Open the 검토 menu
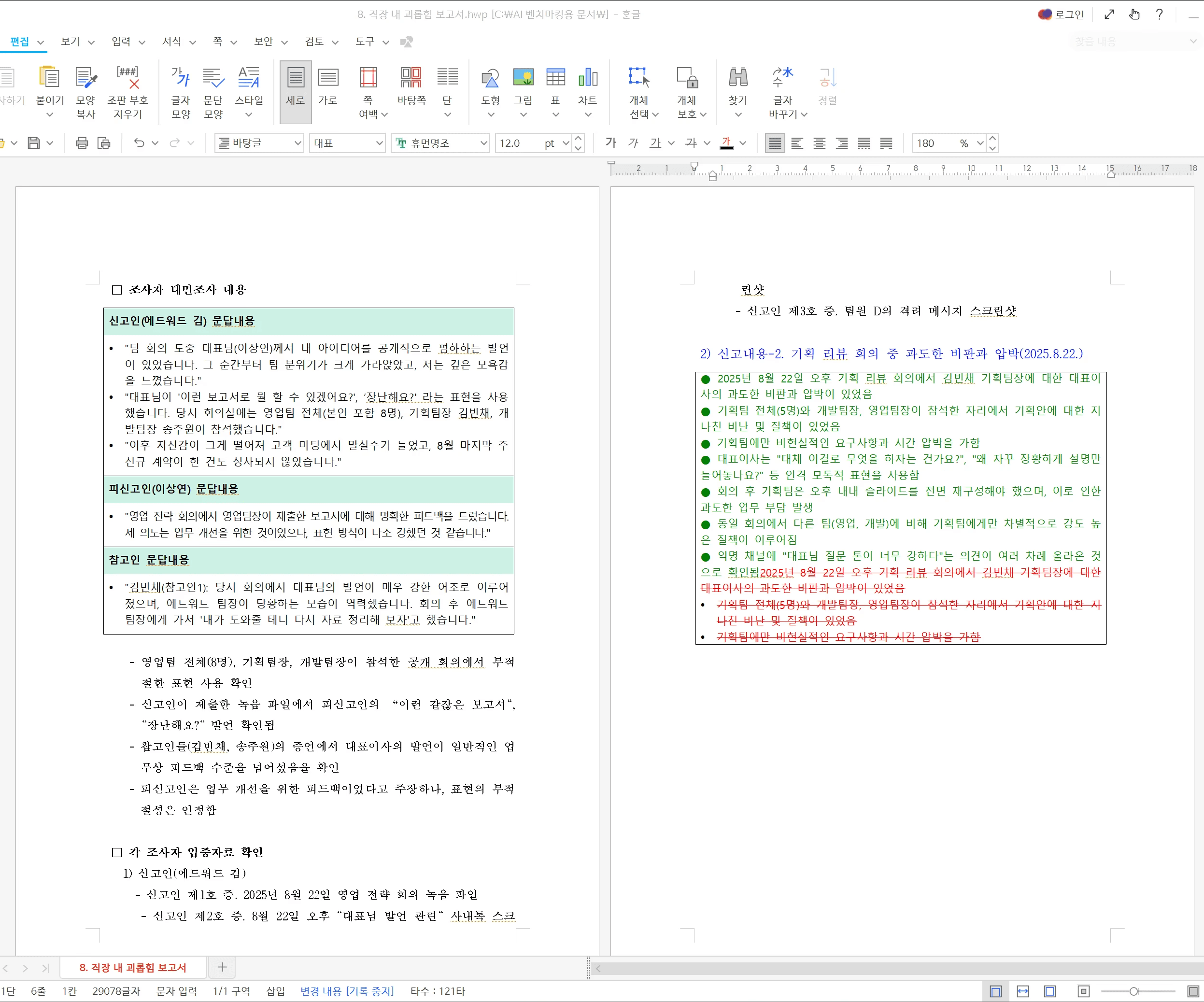This screenshot has height=1002, width=1204. pos(313,41)
